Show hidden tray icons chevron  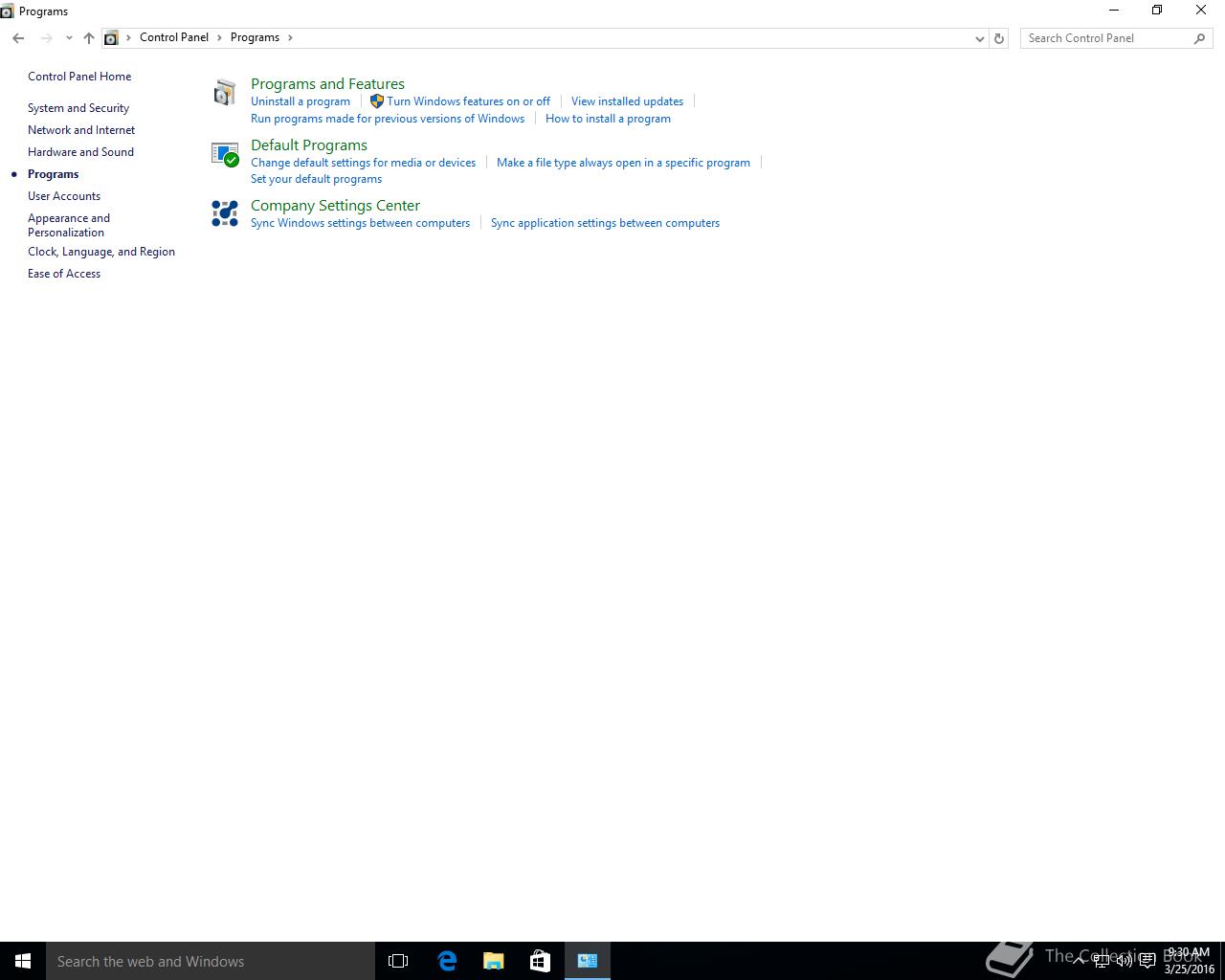pos(1079,961)
